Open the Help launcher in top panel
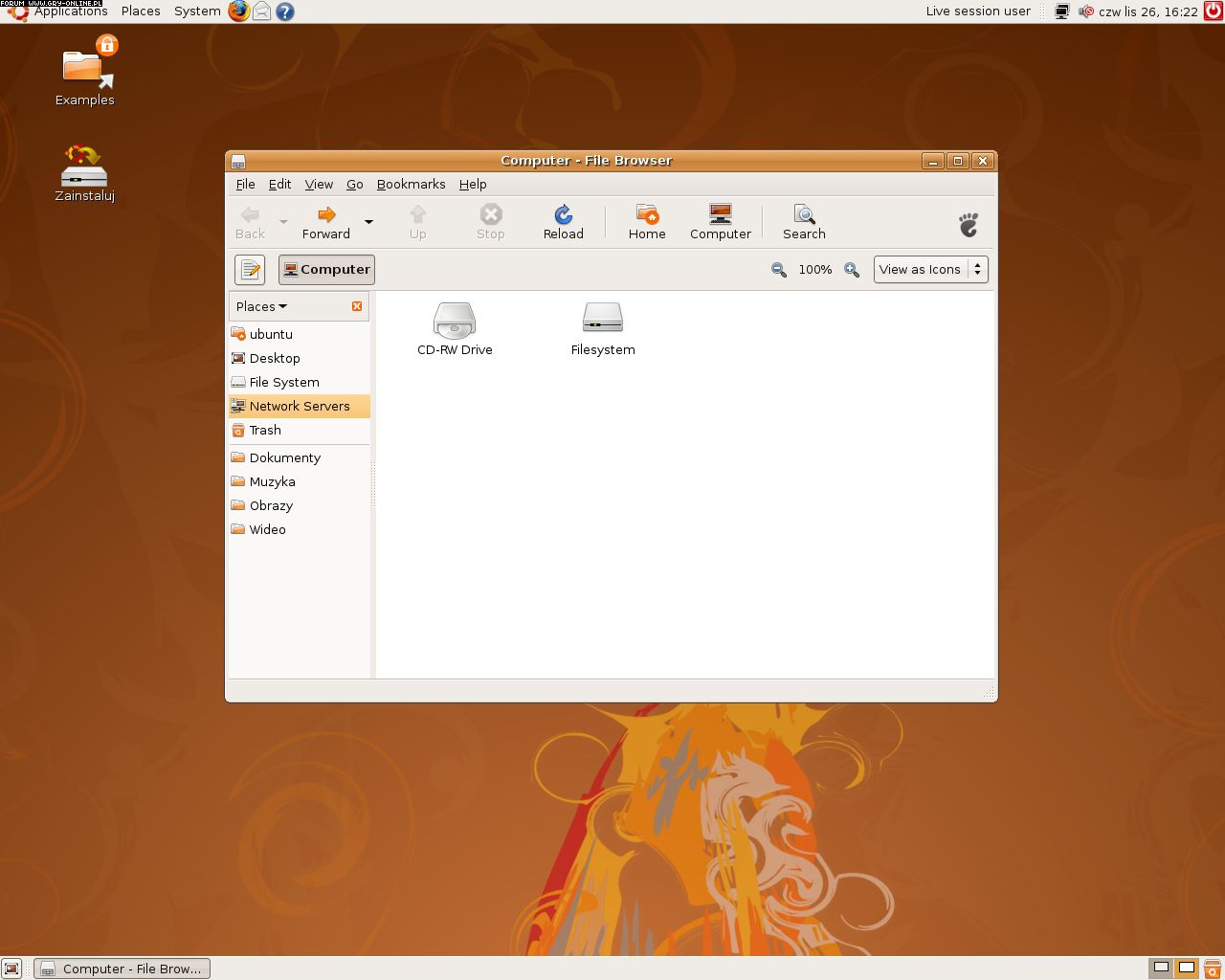Viewport: 1225px width, 980px height. (x=284, y=11)
